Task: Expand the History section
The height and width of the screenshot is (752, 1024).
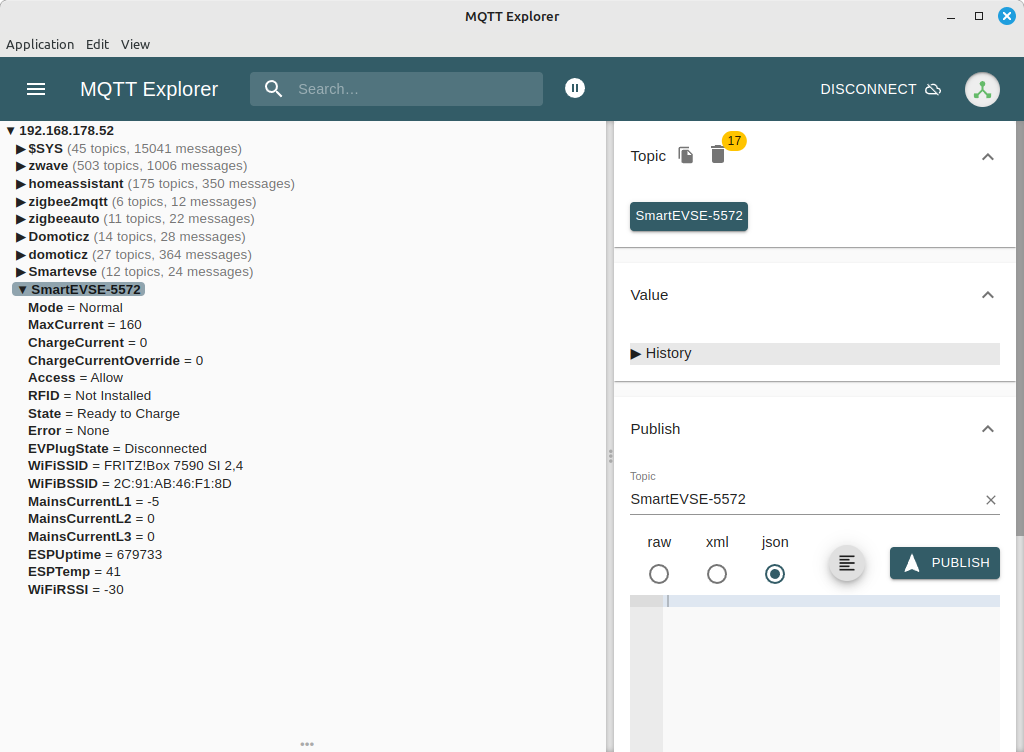Action: (814, 353)
